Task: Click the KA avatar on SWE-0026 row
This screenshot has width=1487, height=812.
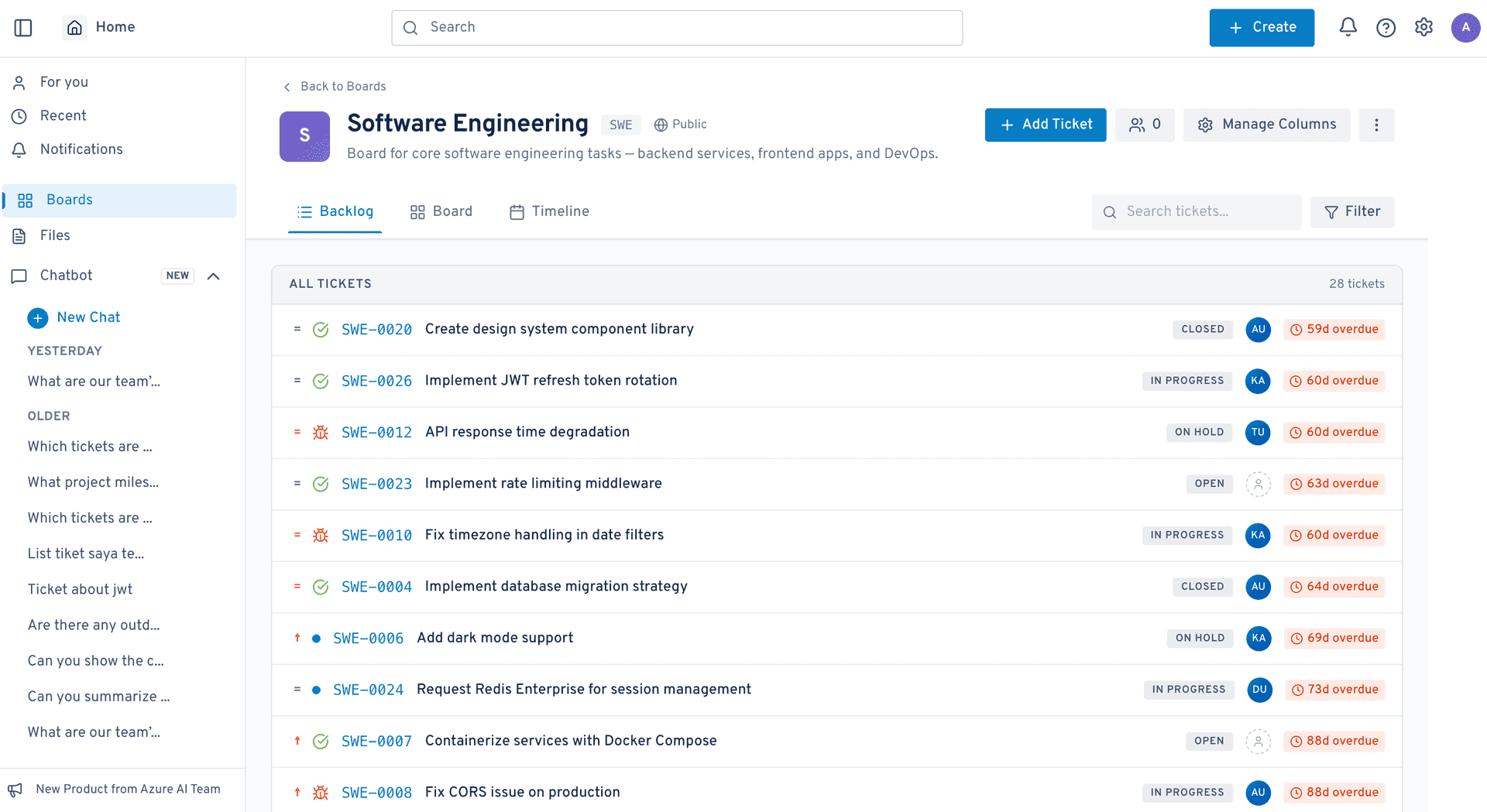Action: coord(1258,381)
